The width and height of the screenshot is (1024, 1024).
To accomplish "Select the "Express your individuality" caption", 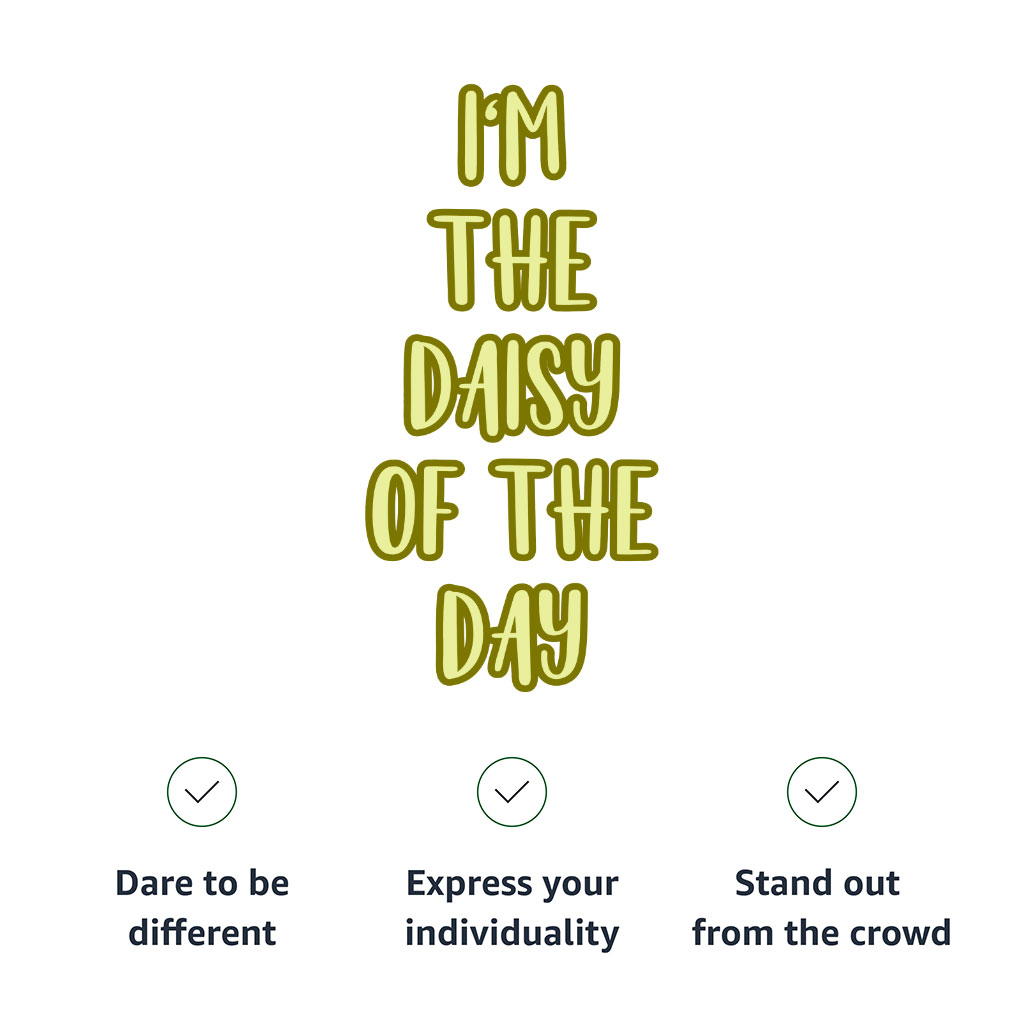I will coord(512,908).
